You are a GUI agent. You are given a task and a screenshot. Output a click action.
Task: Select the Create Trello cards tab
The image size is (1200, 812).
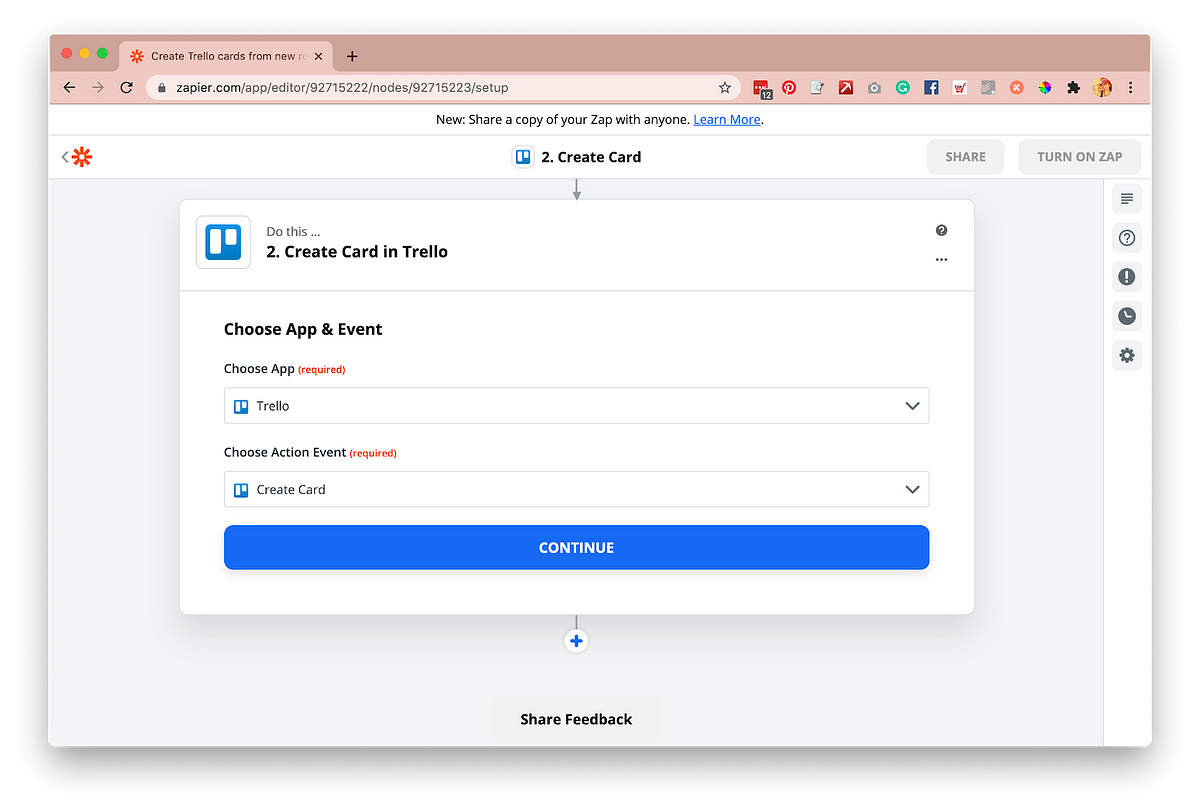pyautogui.click(x=226, y=56)
